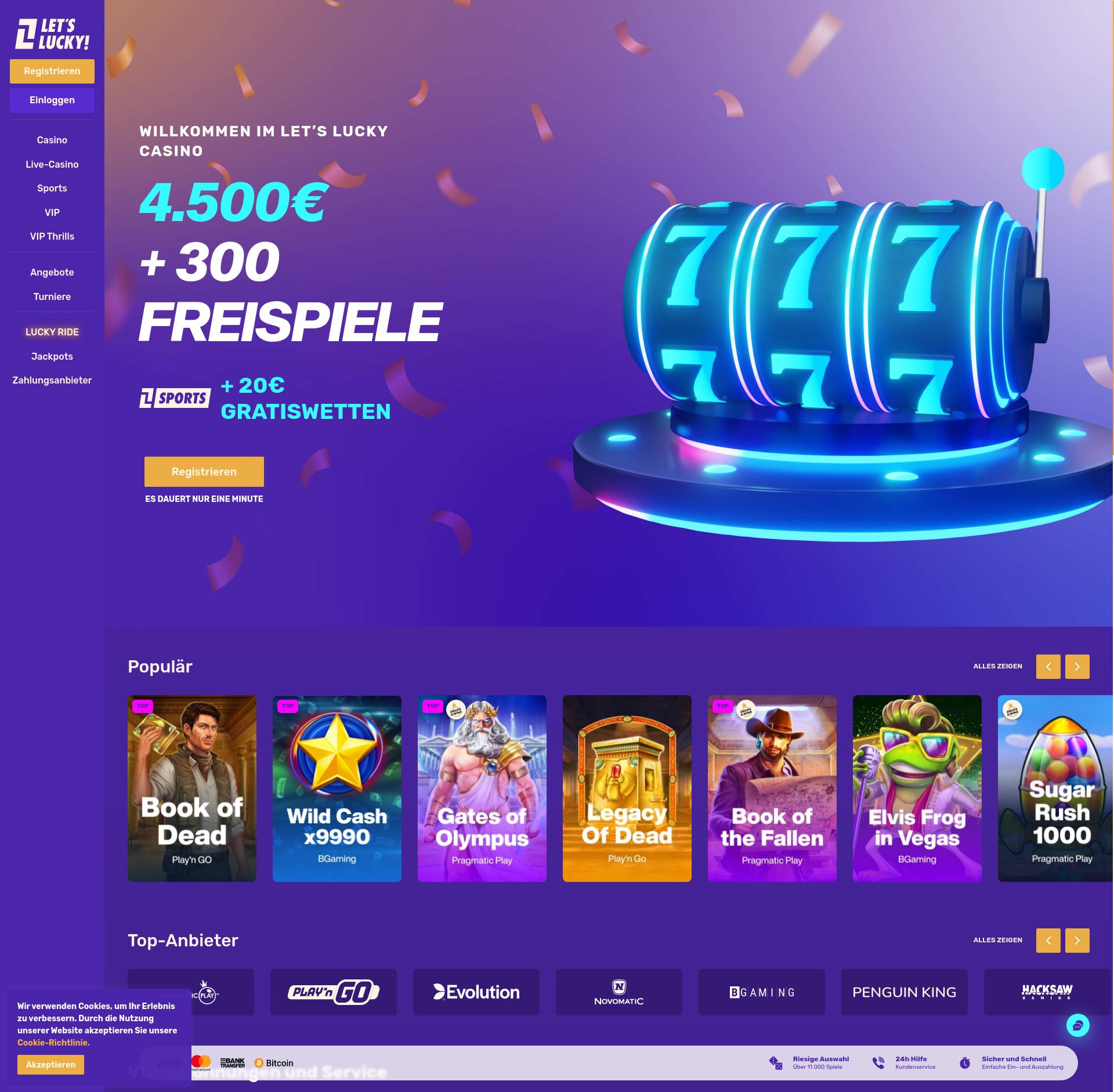1114x1092 pixels.
Task: Open the Gates of Olympus game thumbnail
Action: tap(482, 789)
